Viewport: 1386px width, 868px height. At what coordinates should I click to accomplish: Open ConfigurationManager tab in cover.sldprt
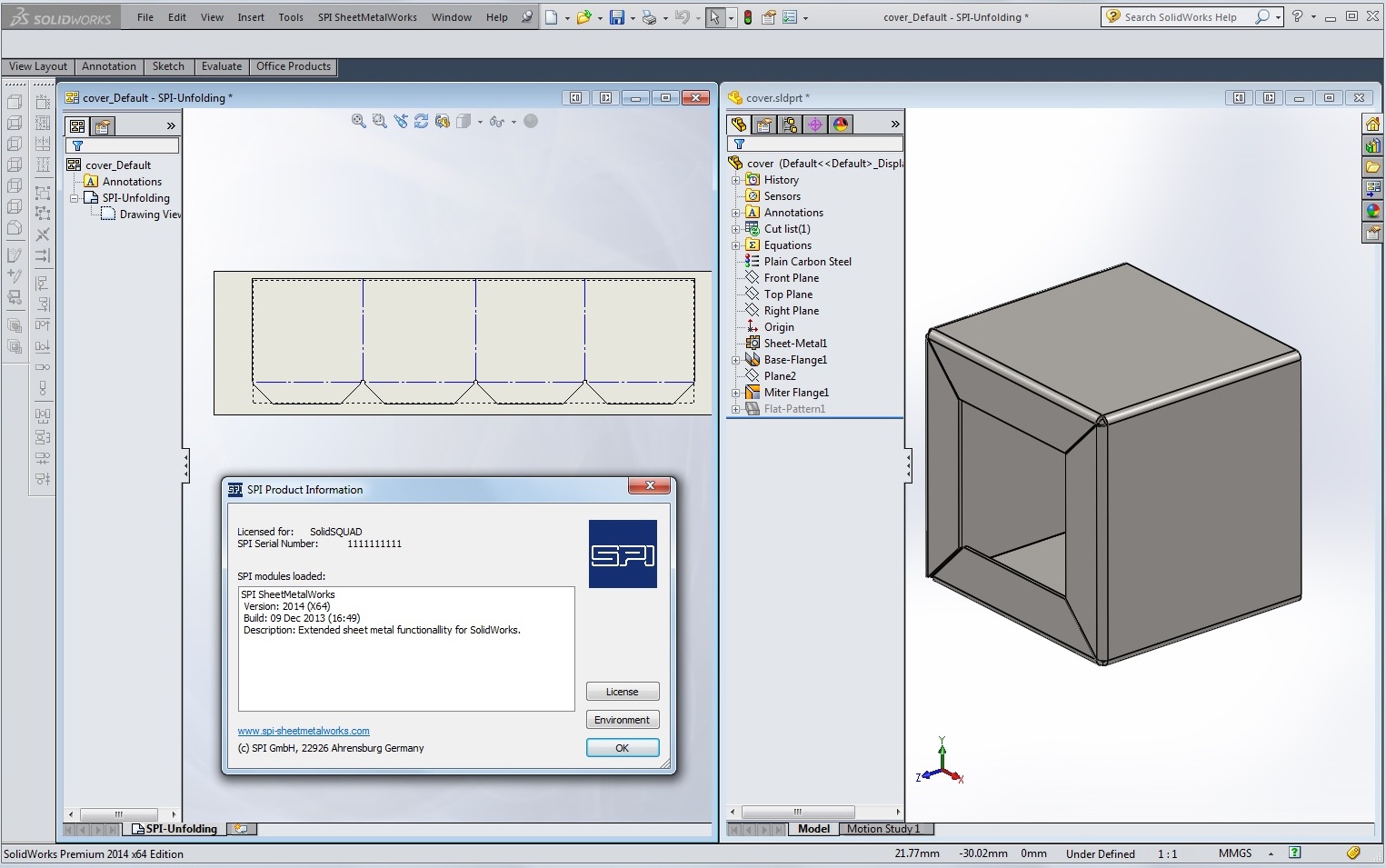click(x=790, y=125)
